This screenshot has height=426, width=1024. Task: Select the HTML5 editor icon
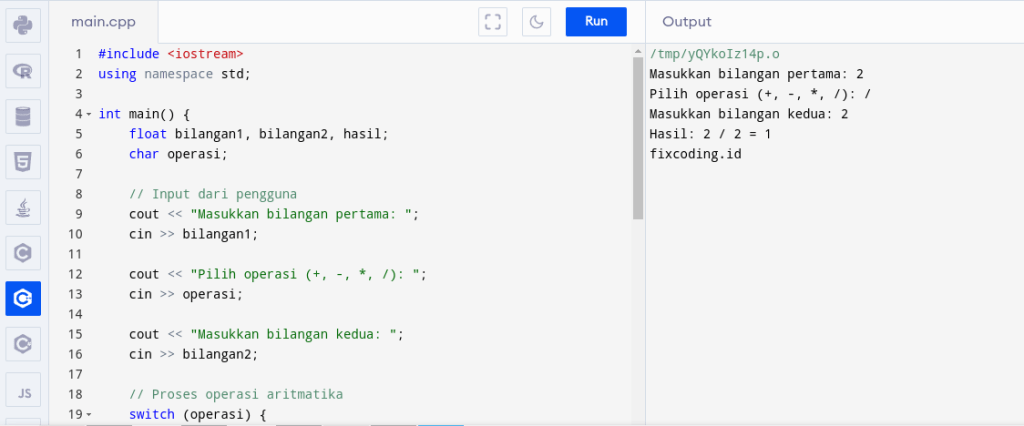[x=23, y=162]
